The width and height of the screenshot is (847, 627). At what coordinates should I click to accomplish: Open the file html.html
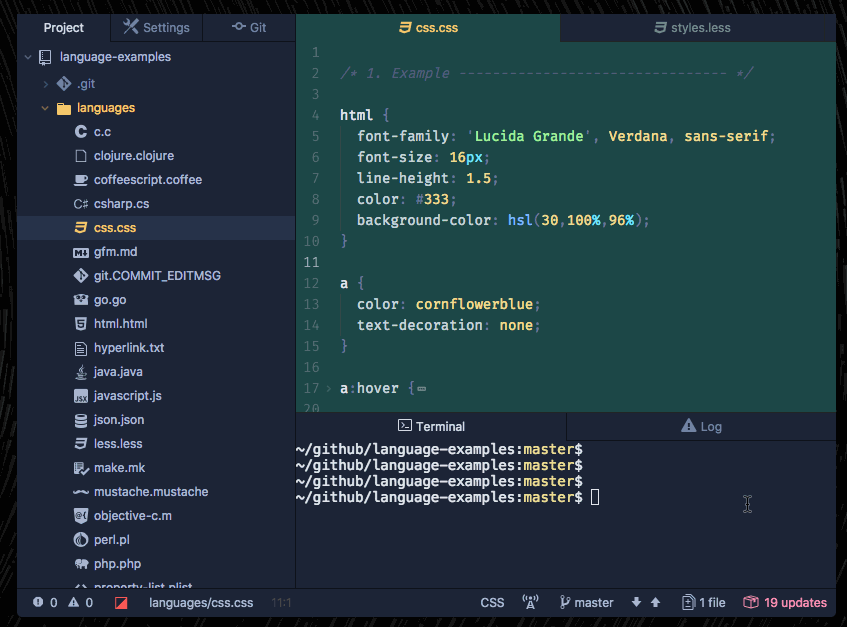(x=120, y=324)
